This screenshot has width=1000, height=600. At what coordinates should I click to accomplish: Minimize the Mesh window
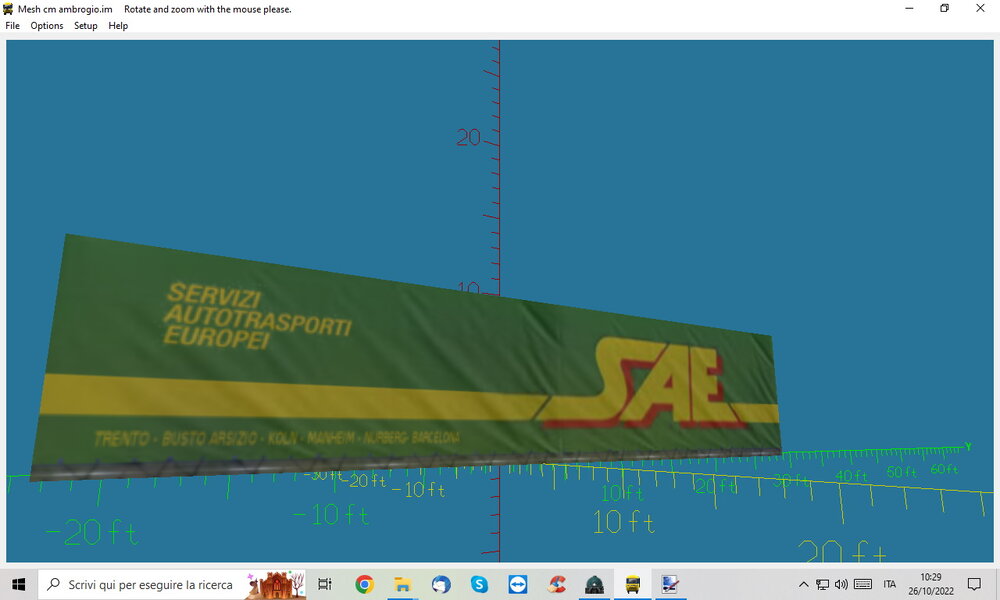point(909,8)
